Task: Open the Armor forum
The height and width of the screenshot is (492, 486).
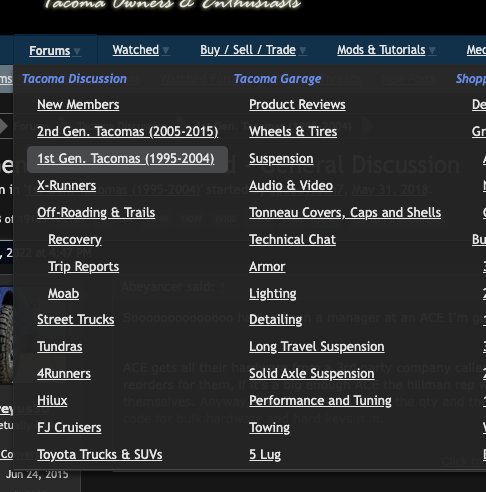Action: pos(267,267)
